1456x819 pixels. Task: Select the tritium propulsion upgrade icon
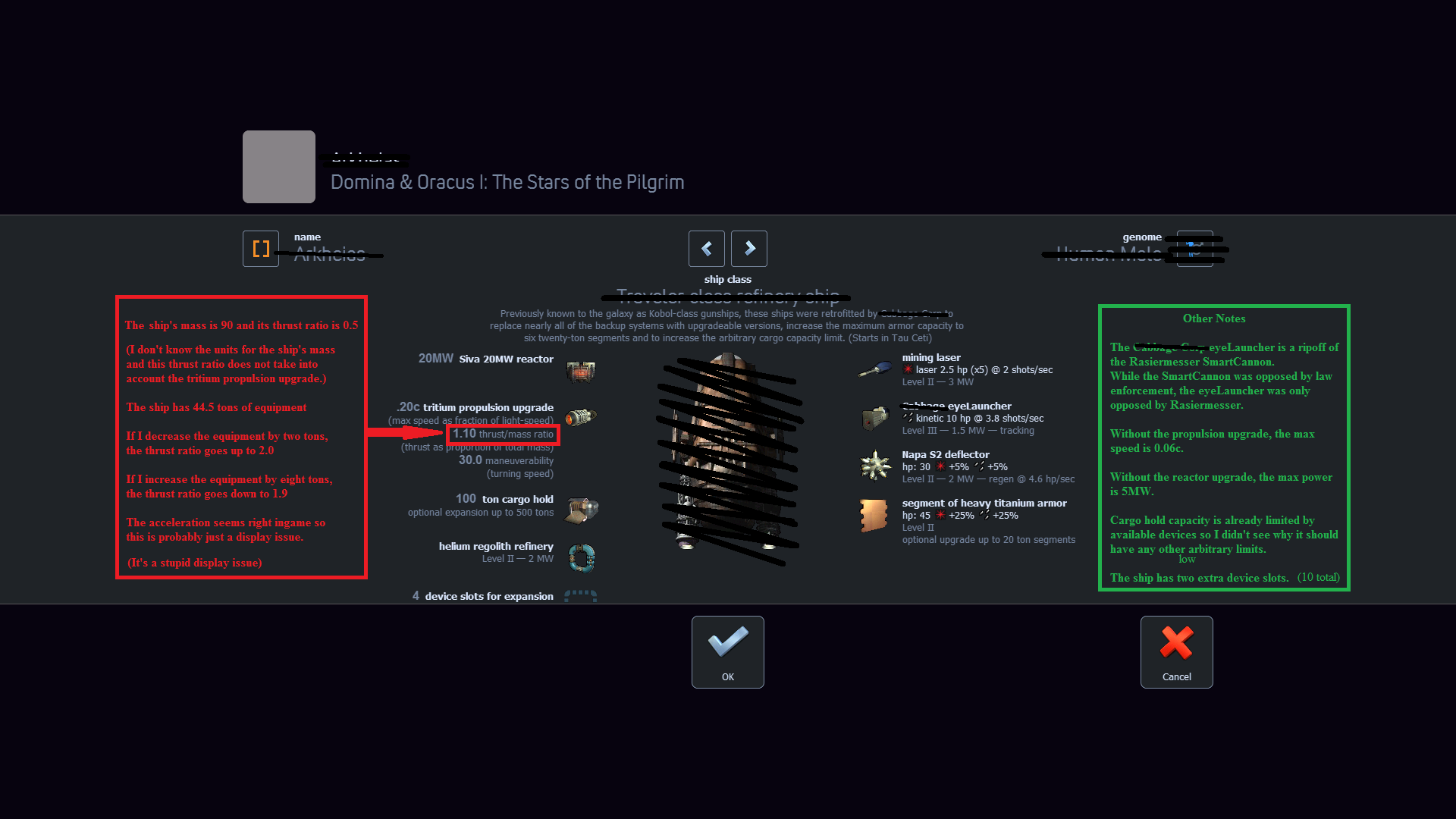pyautogui.click(x=580, y=413)
